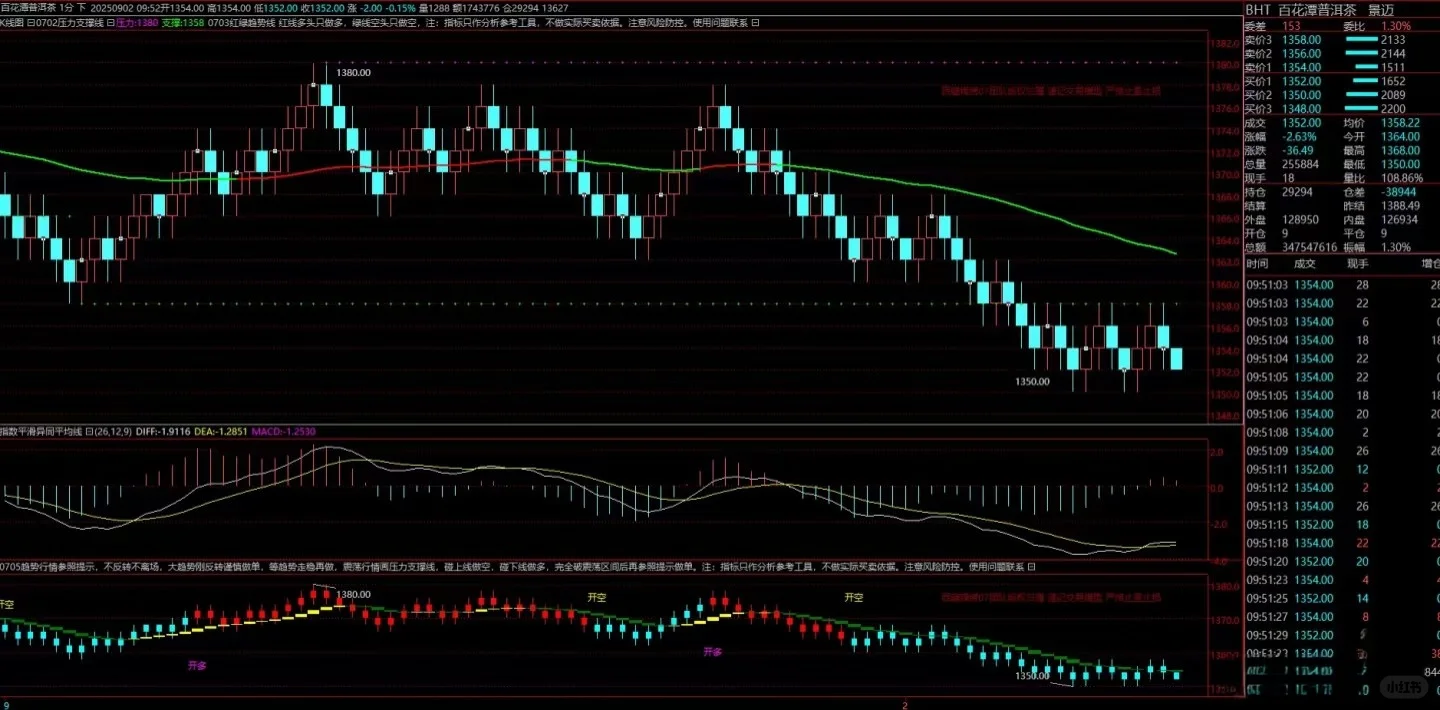Click the 支撑:1358 support label
The height and width of the screenshot is (710, 1440).
point(183,22)
